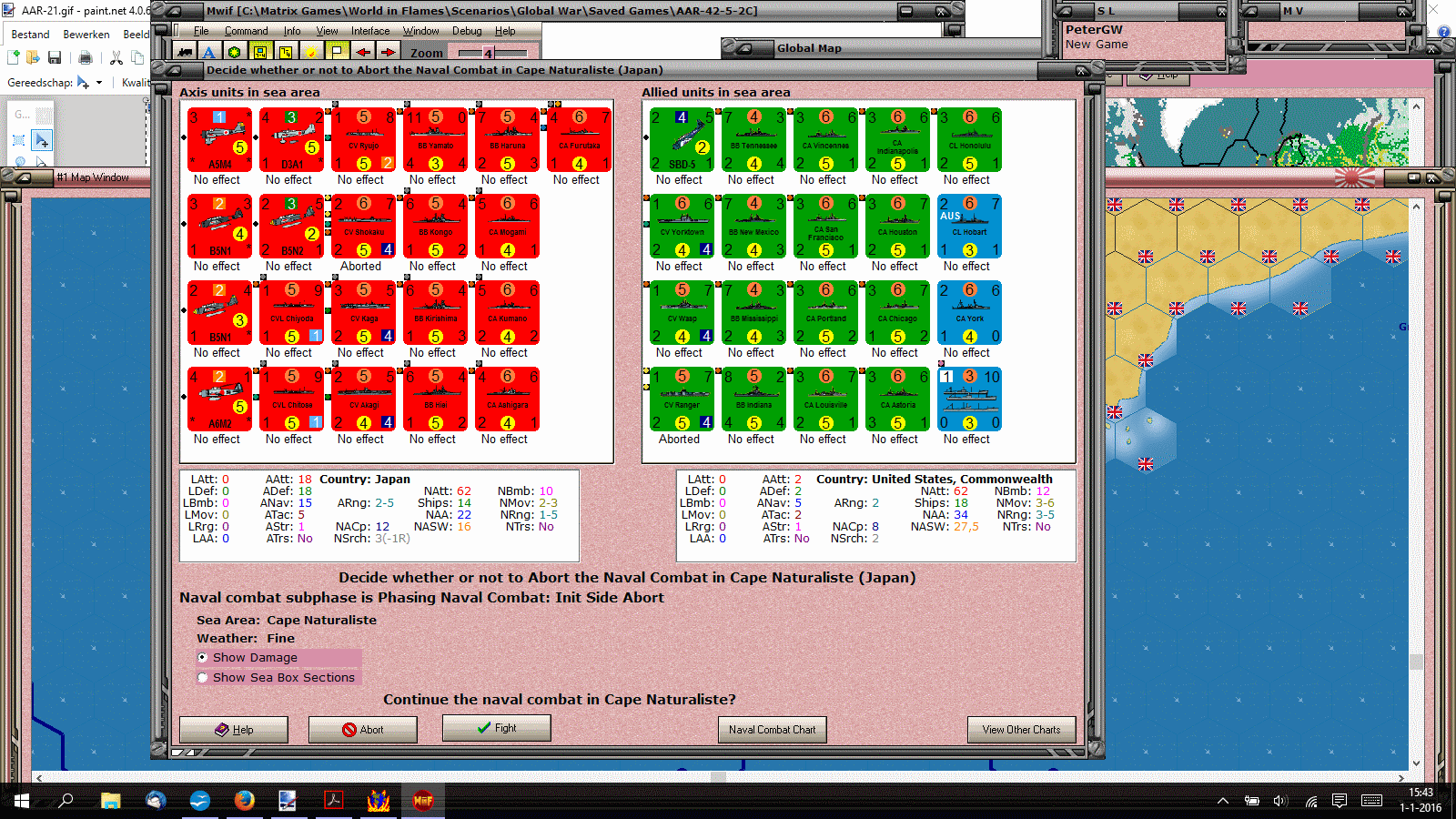Select the CV Akagi carrier unit

click(x=363, y=399)
